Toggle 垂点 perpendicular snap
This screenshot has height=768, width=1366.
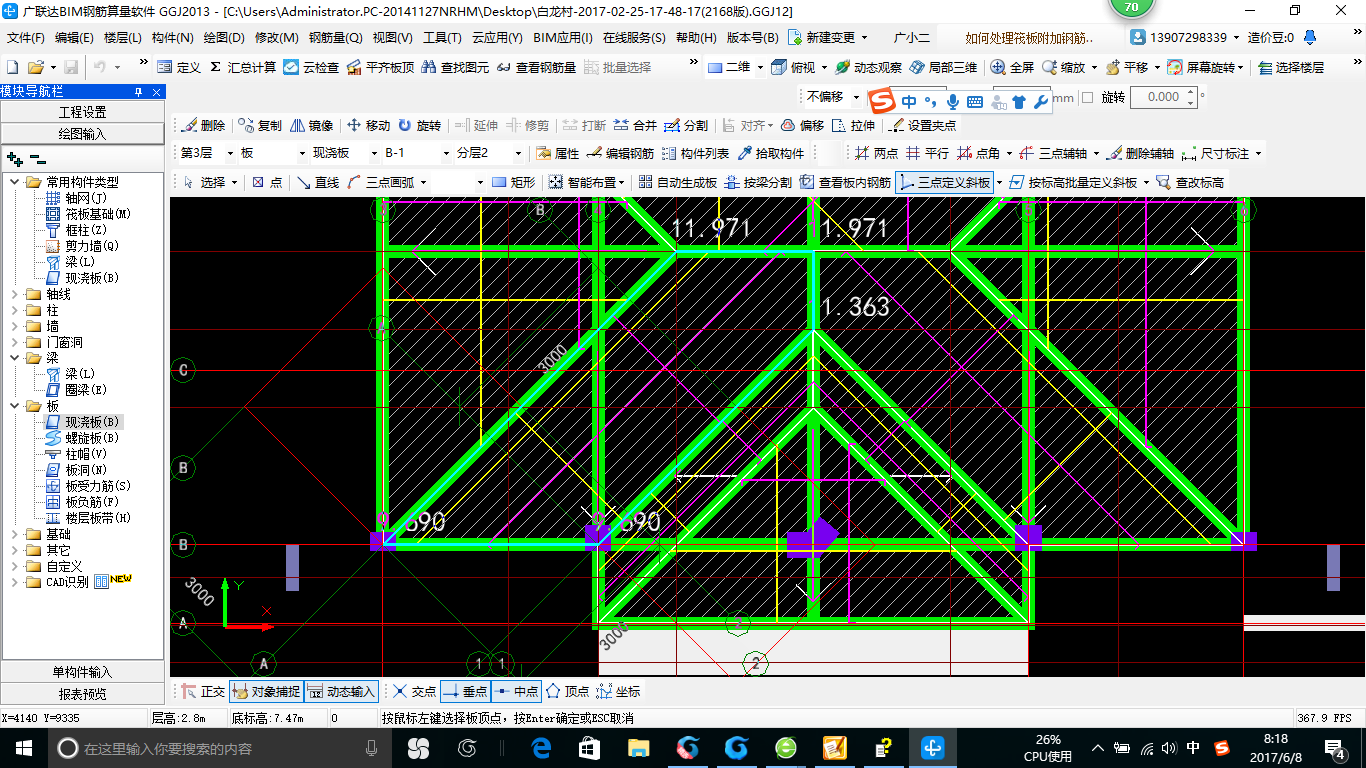pos(465,691)
